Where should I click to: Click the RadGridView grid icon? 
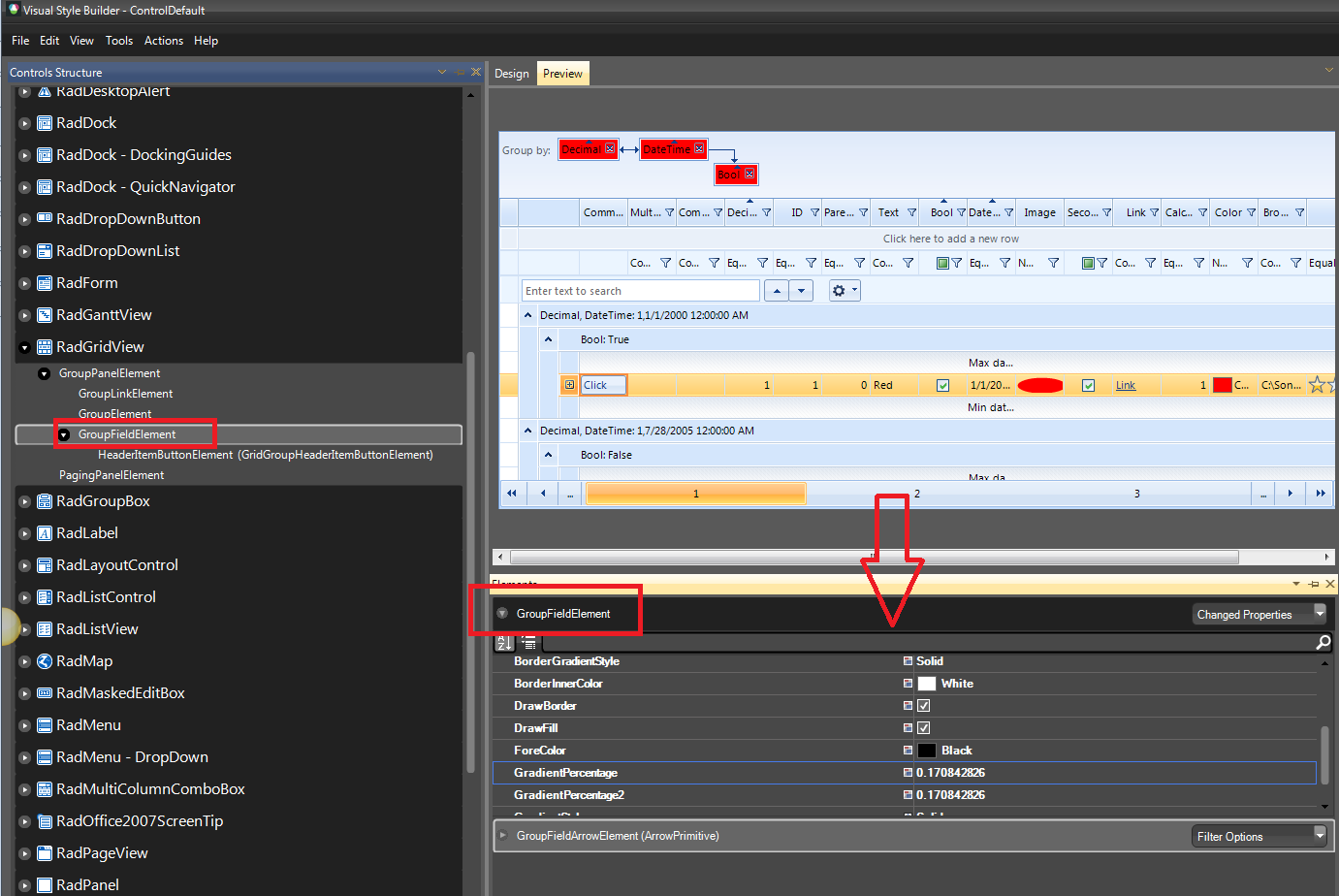click(x=45, y=347)
